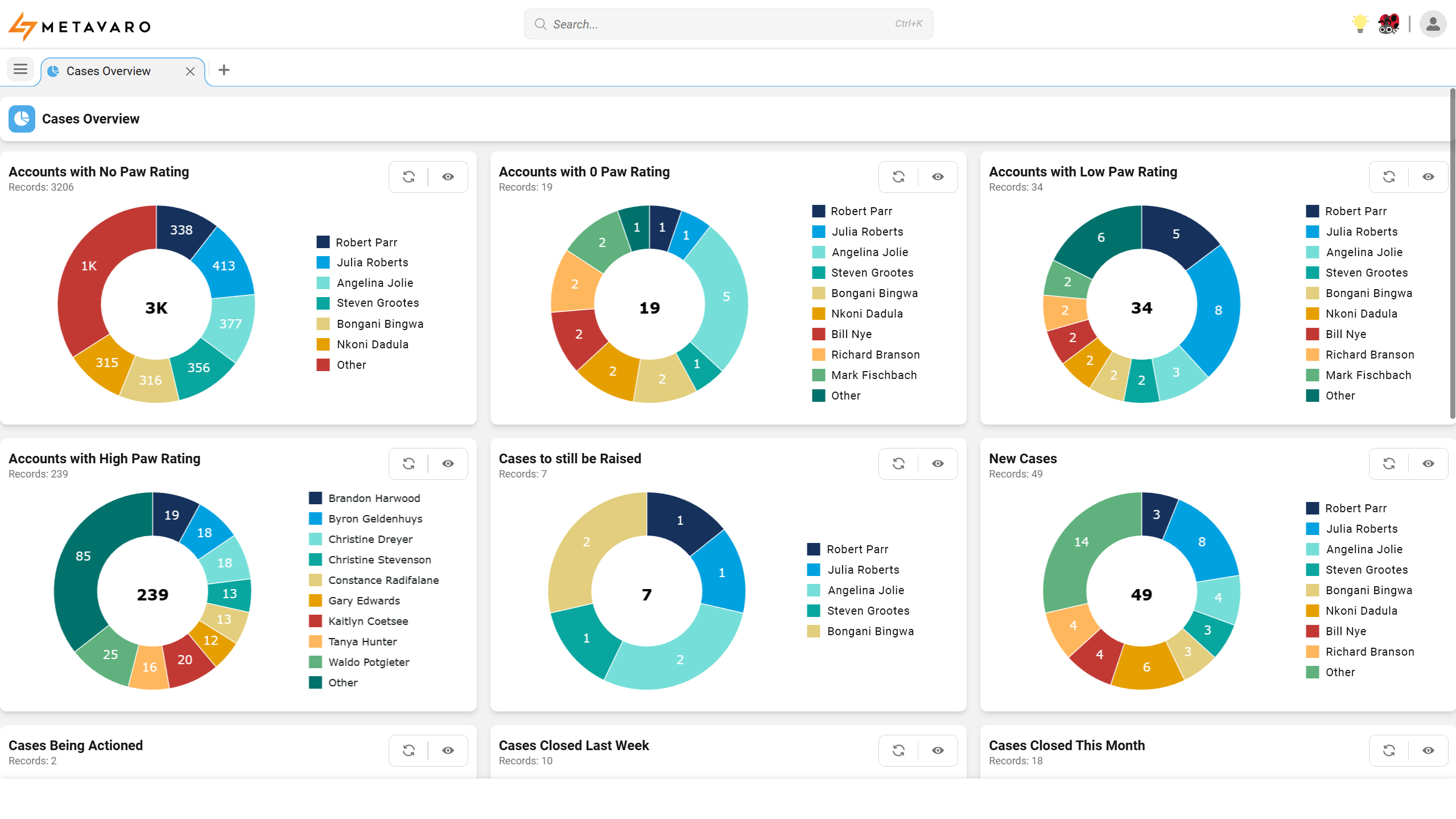Click the METAVARO logo
Viewport: 1456px width, 819px height.
coord(79,25)
